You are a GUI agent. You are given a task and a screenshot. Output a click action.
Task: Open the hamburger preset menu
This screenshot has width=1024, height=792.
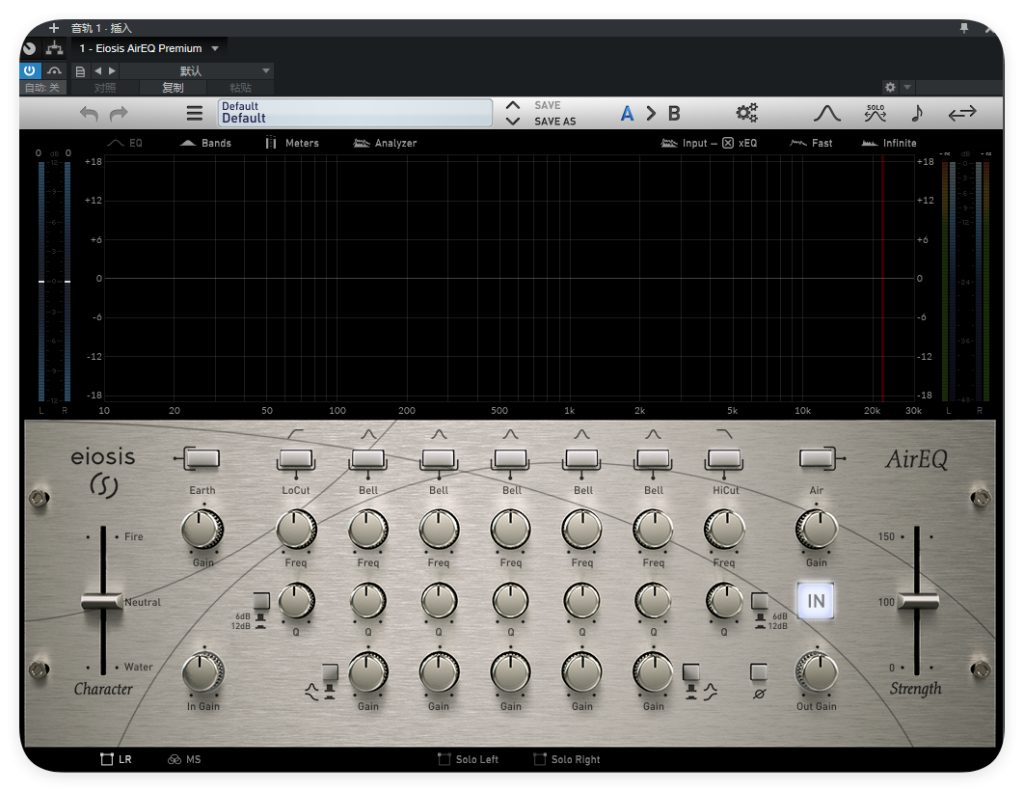coord(194,114)
